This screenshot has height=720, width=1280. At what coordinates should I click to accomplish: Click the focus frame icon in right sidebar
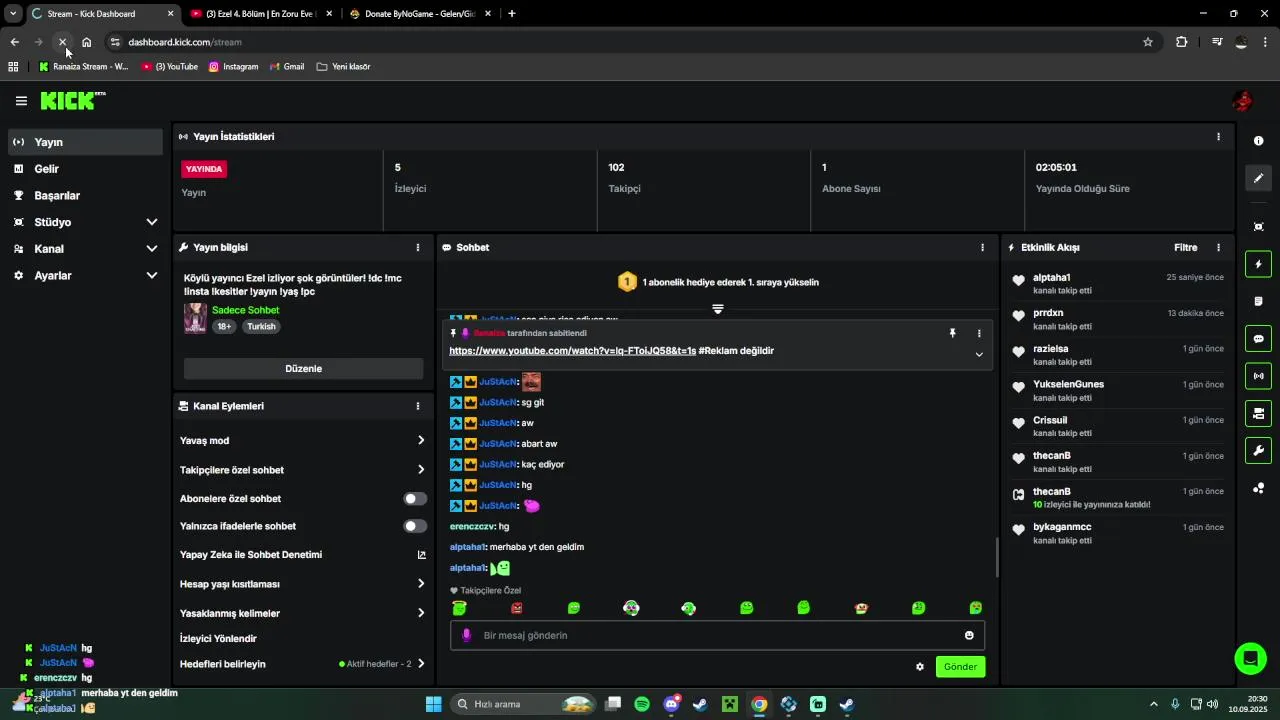[1259, 227]
